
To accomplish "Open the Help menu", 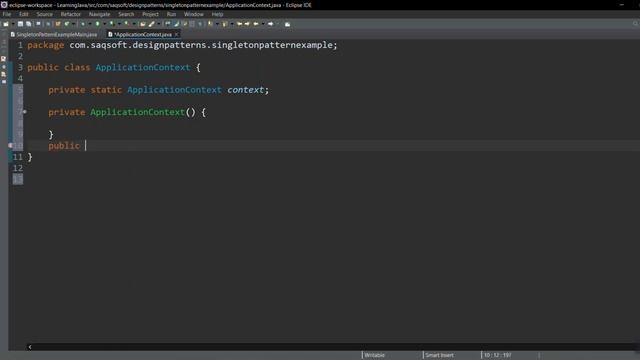I will point(217,14).
